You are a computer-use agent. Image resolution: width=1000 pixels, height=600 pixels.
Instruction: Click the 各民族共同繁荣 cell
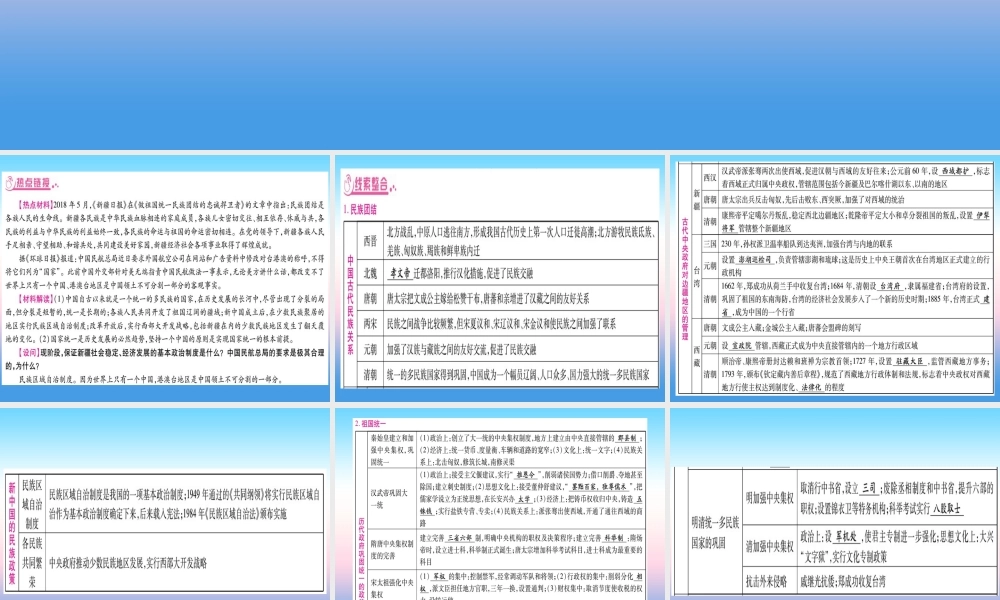(32, 562)
